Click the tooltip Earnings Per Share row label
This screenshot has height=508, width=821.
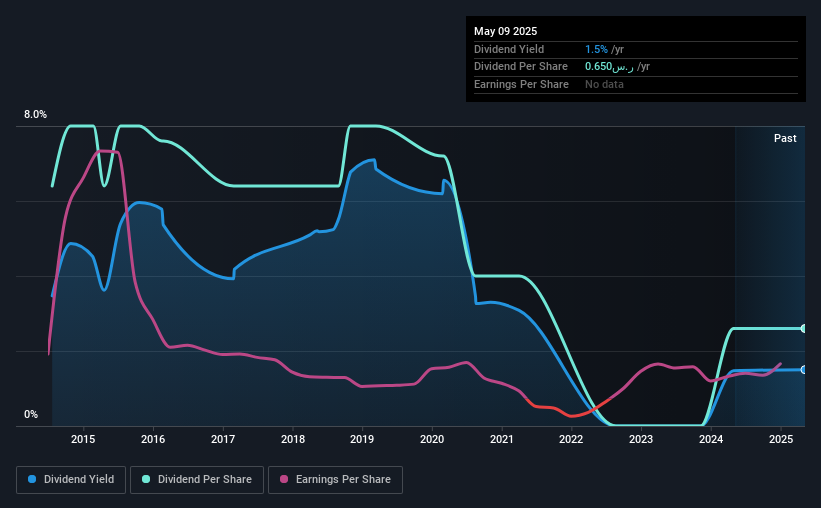click(x=521, y=84)
